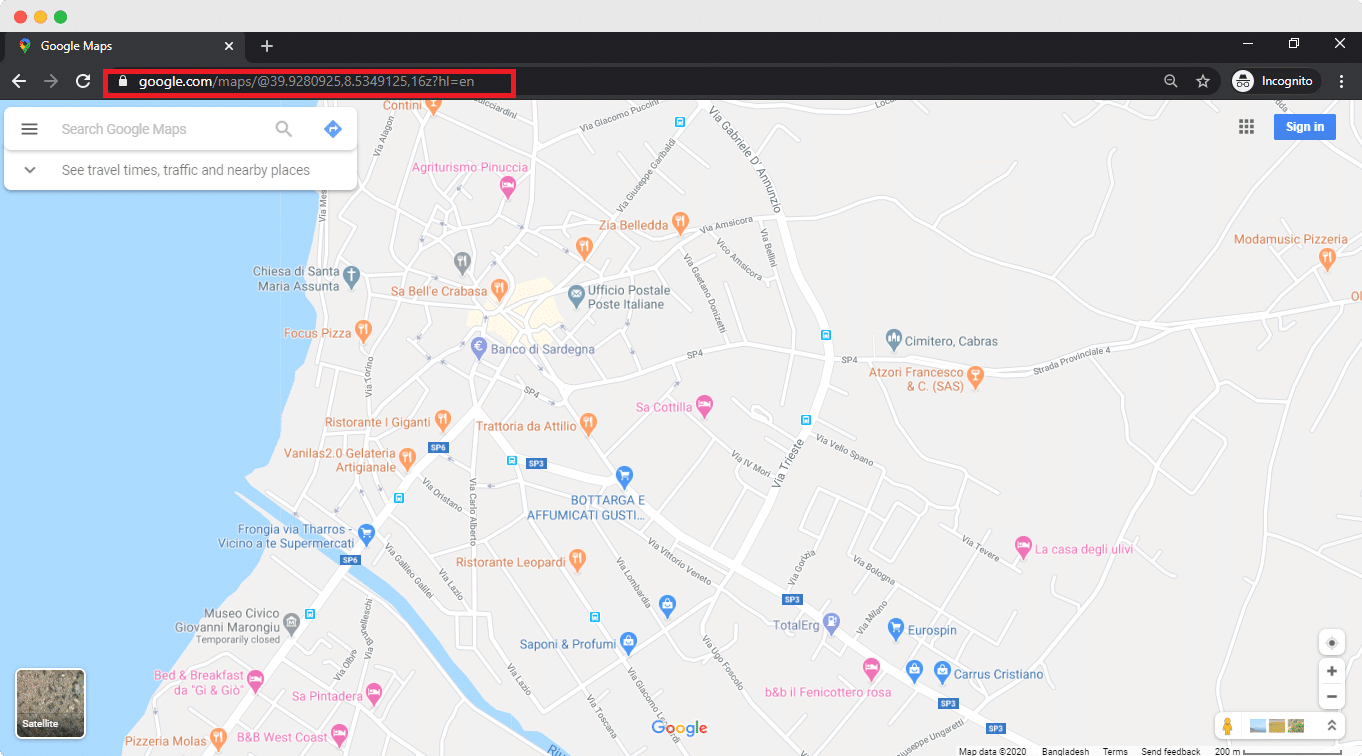Open the Terms link in footer
1362x756 pixels.
pyautogui.click(x=1115, y=751)
